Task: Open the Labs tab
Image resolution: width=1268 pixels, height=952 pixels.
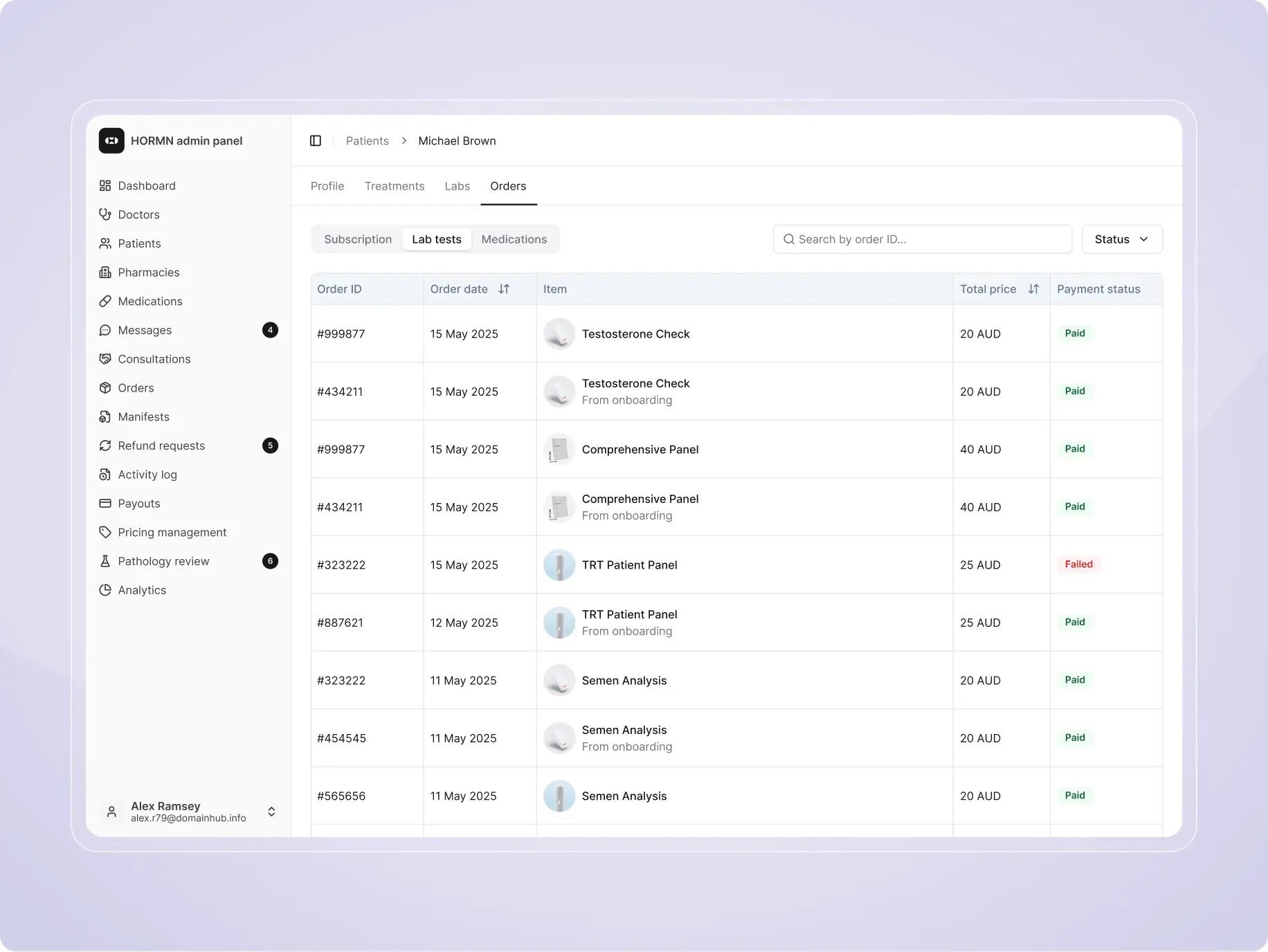Action: pyautogui.click(x=457, y=186)
